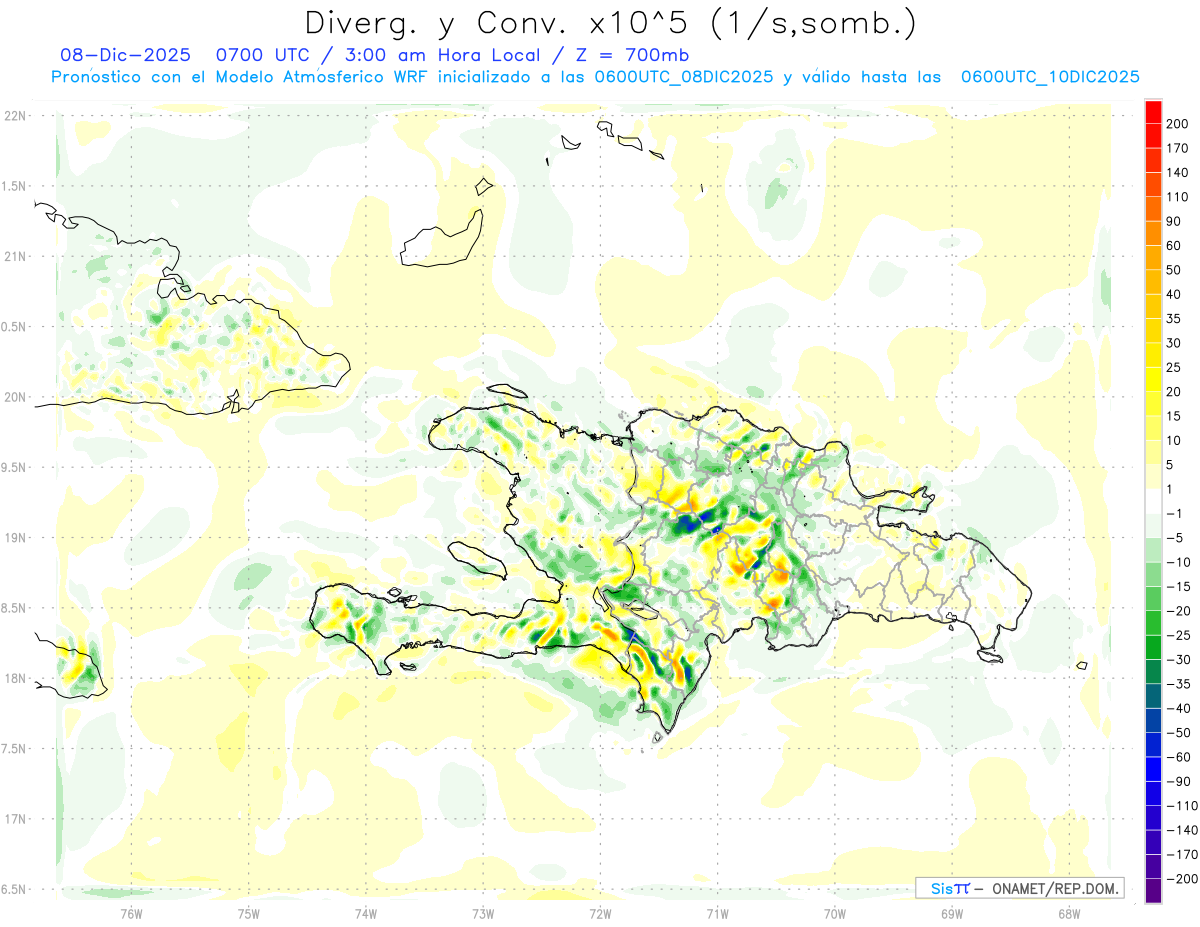Click the green -25 legend color band
The image size is (1200, 927).
[1153, 647]
